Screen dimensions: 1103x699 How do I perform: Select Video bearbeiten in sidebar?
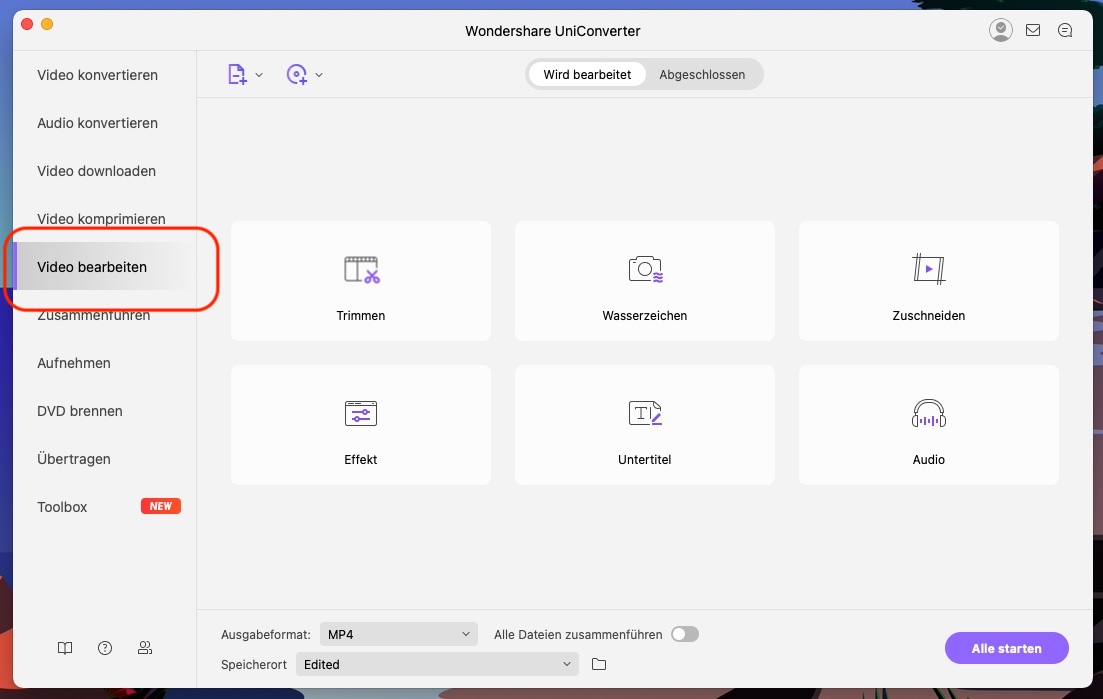coord(104,267)
